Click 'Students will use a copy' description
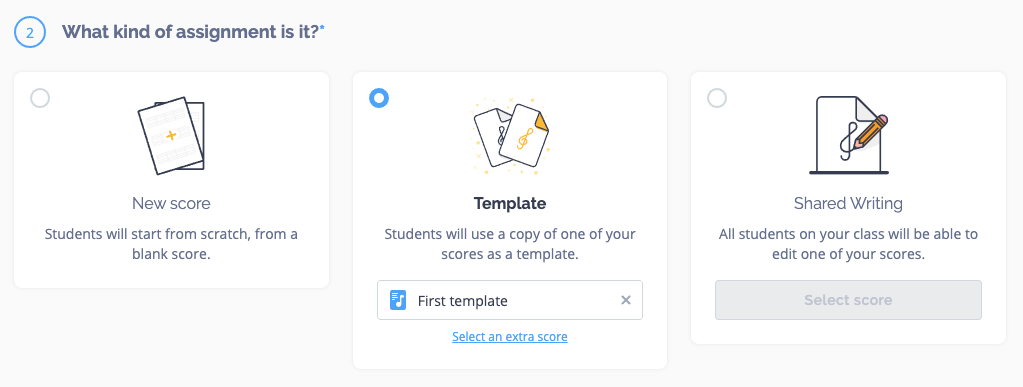The height and width of the screenshot is (387, 1023). tap(510, 244)
